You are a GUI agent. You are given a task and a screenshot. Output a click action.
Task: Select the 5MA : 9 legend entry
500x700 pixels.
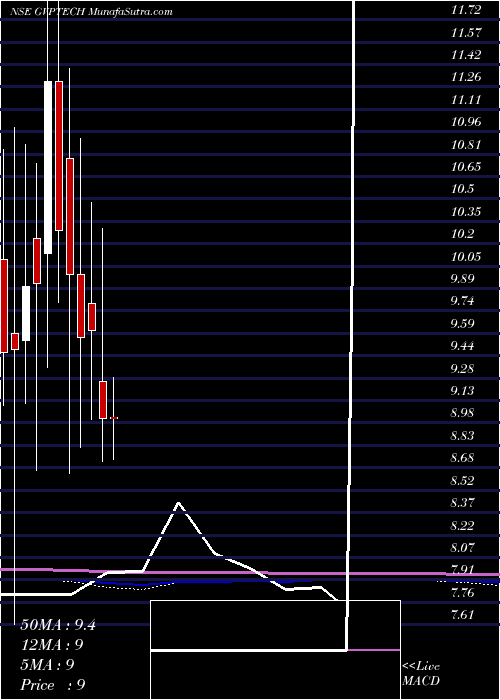[x=47, y=665]
